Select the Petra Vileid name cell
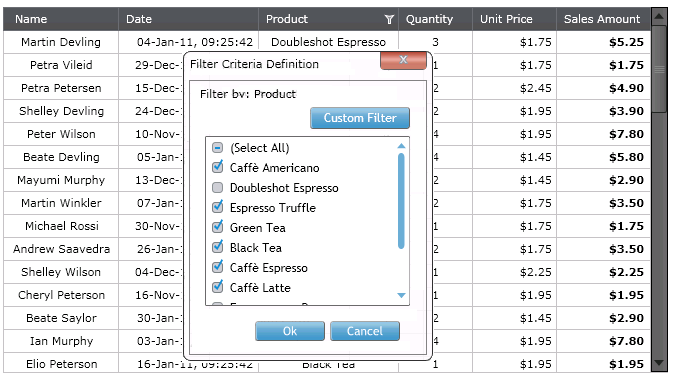The width and height of the screenshot is (673, 377). point(61,65)
